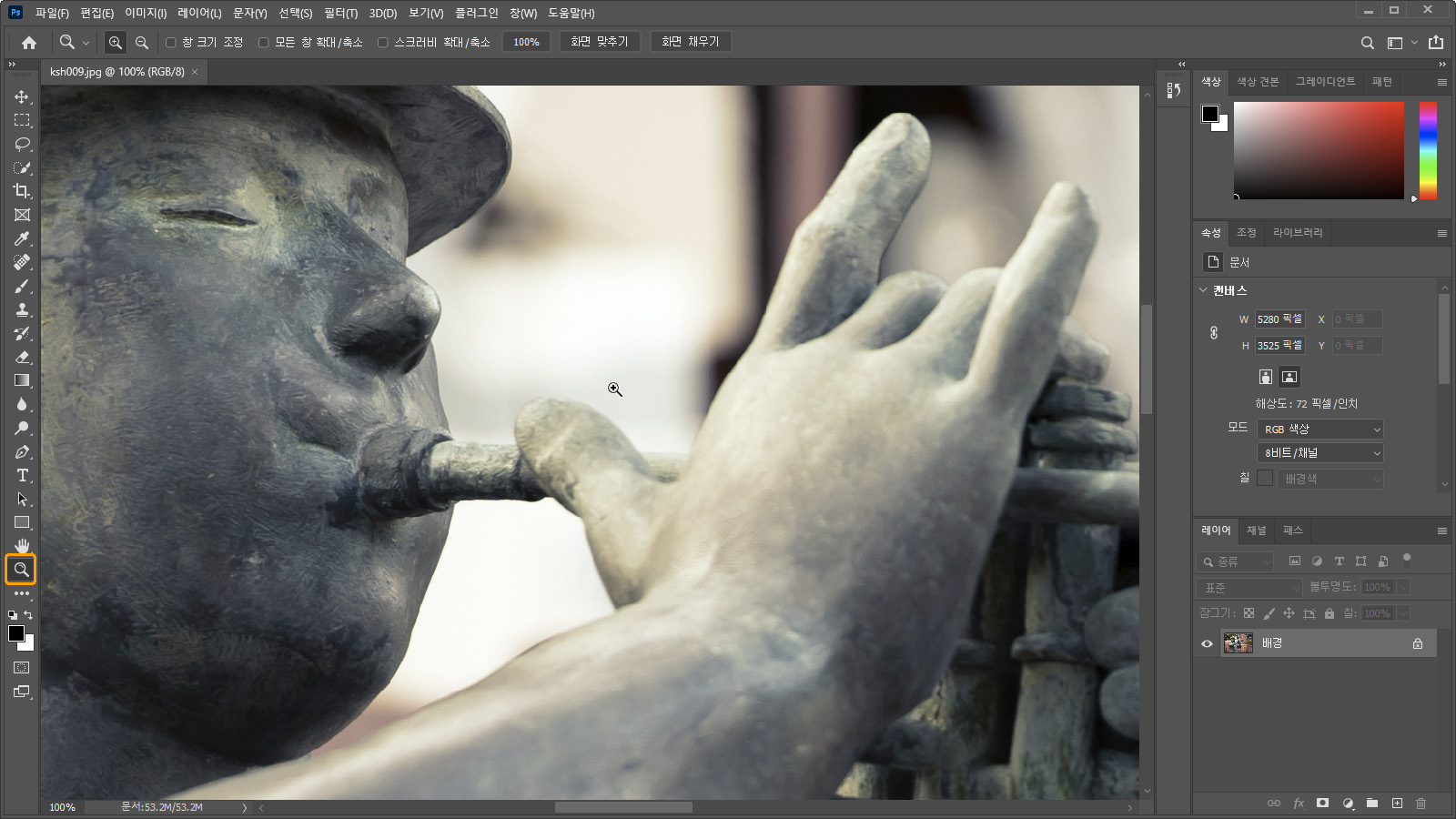Open the 이미지(I) menu
Screen dimensions: 1456x819
click(x=146, y=13)
